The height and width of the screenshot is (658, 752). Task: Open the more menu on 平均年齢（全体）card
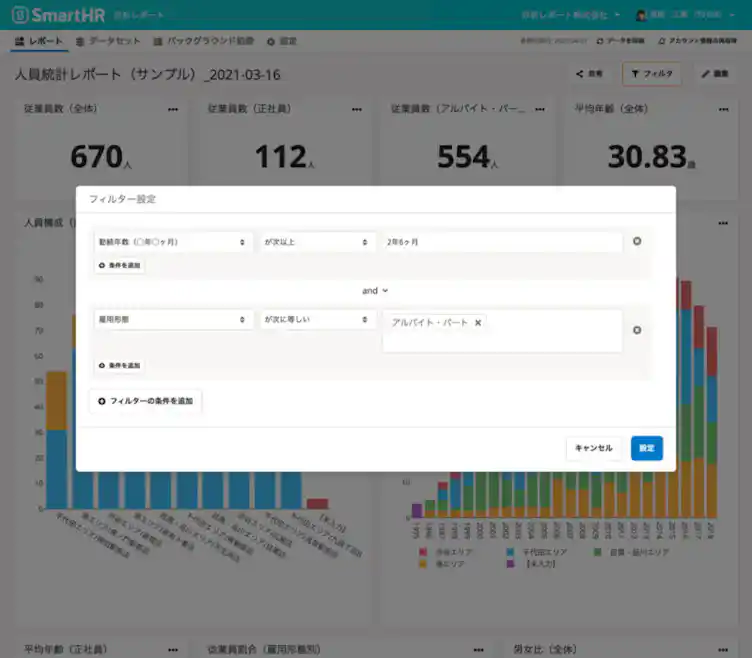click(x=724, y=109)
